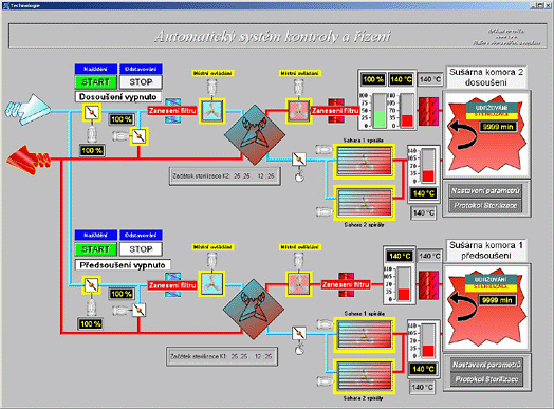Viewport: 554px width, 409px height.
Task: Toggle manual hand icon under komora 1 damper
Action: (299, 349)
